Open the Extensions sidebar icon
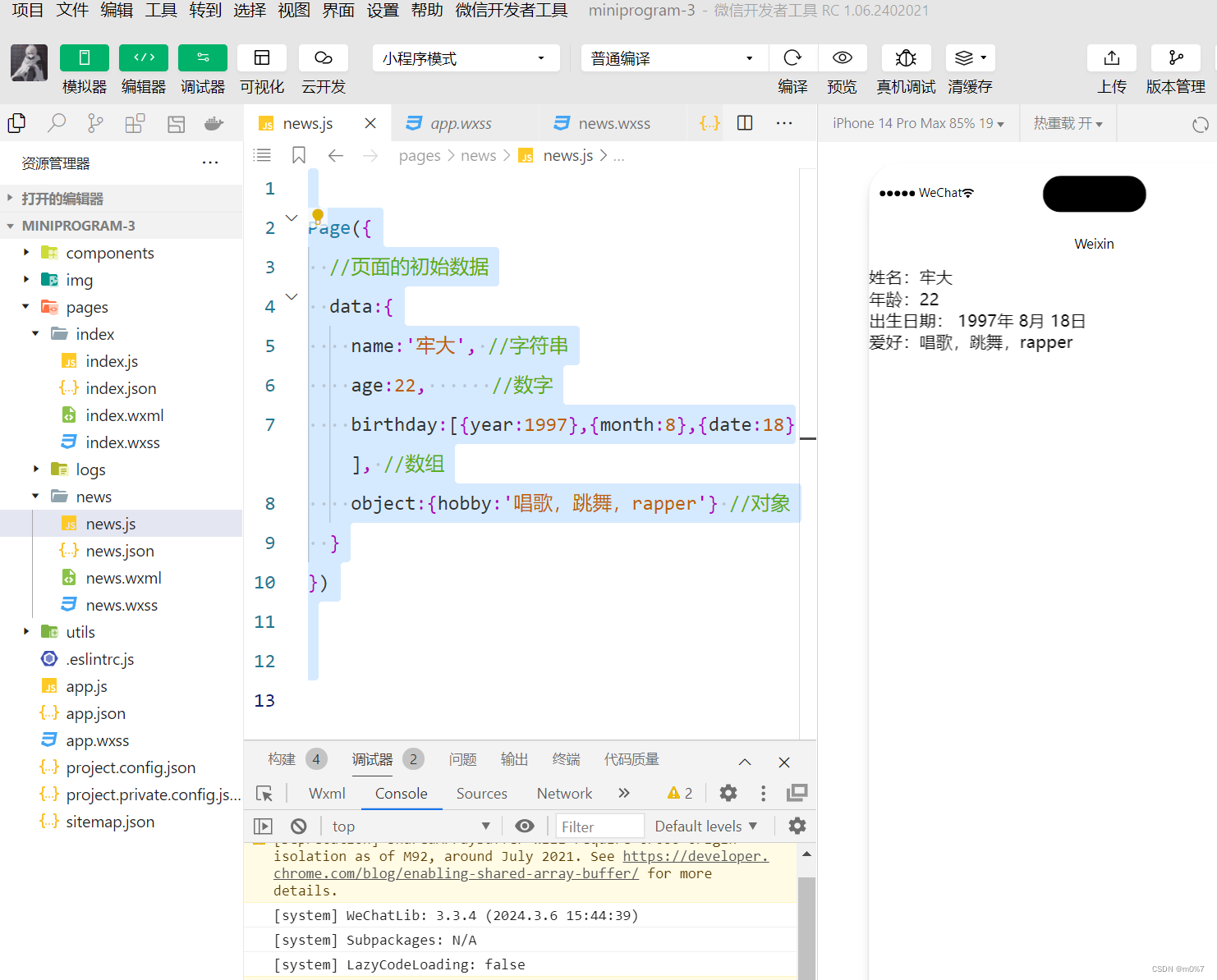This screenshot has width=1217, height=980. (135, 123)
